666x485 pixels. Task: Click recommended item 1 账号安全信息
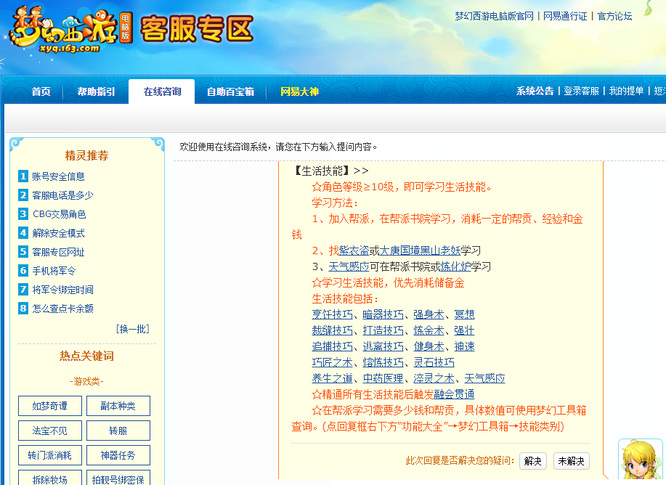click(58, 176)
